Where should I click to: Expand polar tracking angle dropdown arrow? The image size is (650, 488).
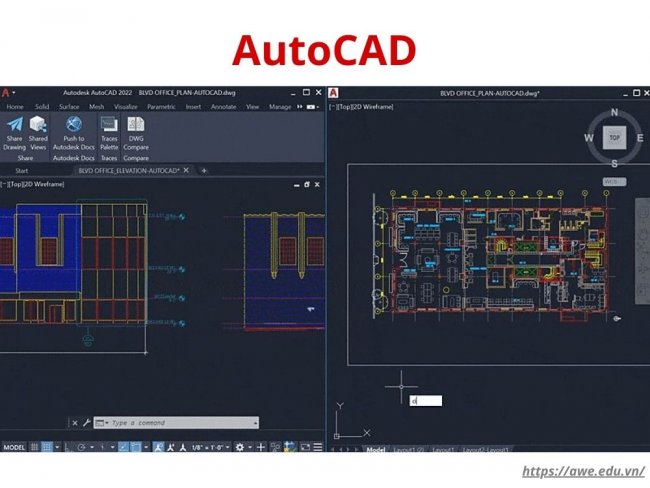click(92, 447)
